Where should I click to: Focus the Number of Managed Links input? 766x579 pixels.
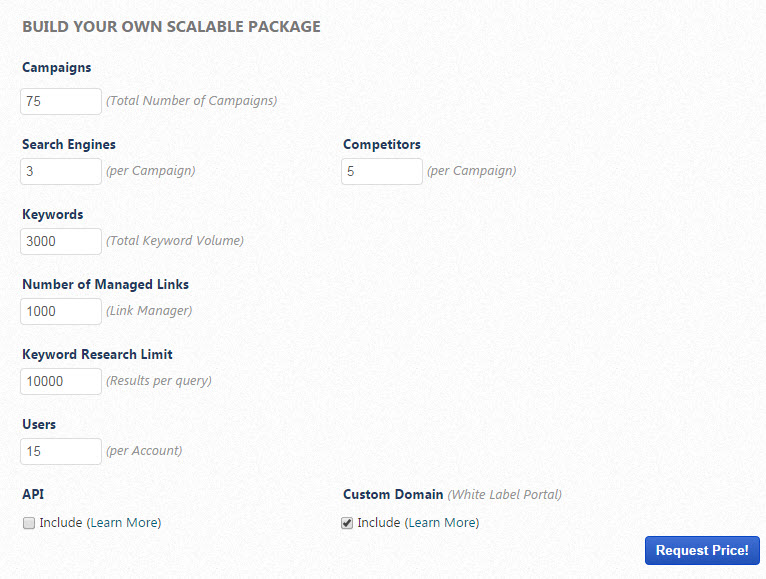(61, 311)
